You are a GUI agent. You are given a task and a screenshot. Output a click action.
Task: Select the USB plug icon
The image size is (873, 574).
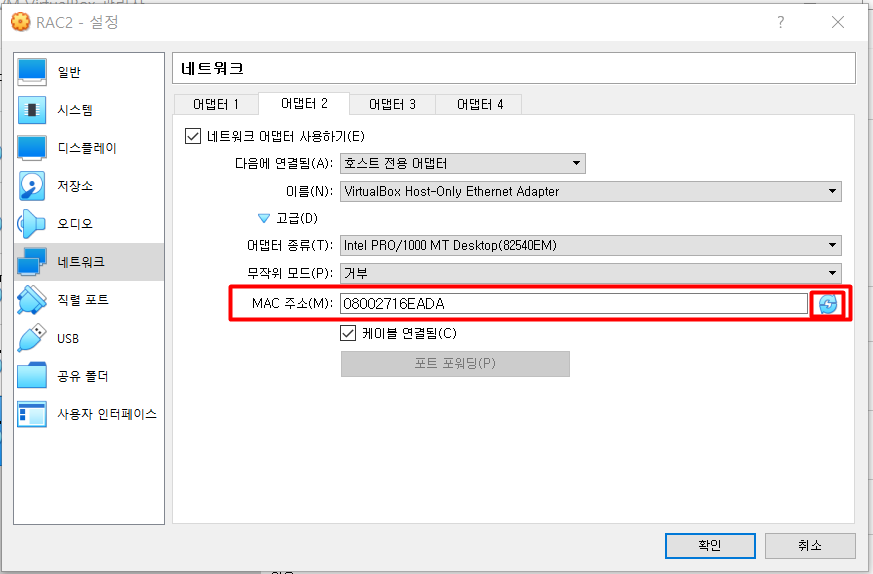(x=32, y=338)
